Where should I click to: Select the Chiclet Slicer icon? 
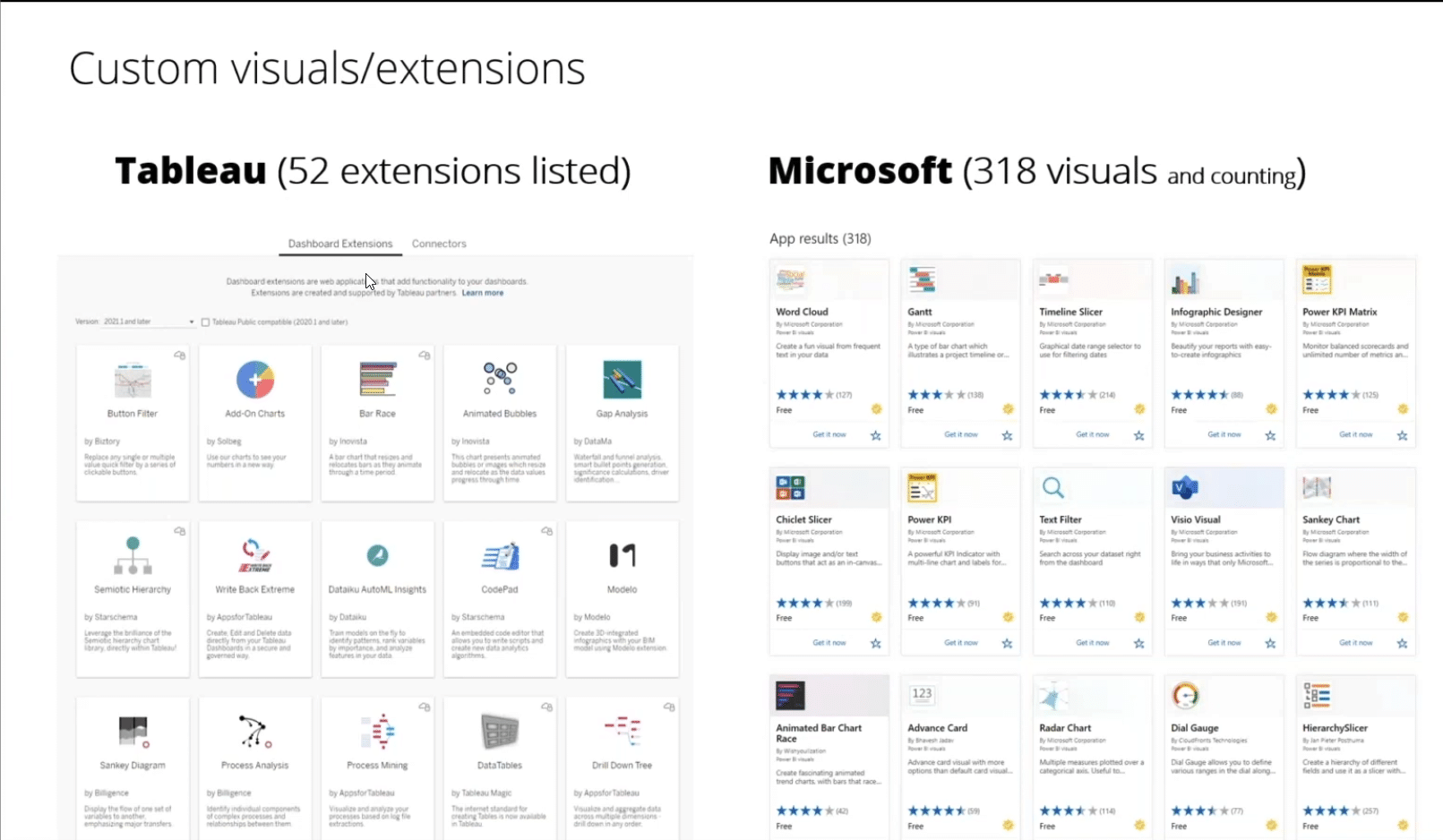pos(791,487)
